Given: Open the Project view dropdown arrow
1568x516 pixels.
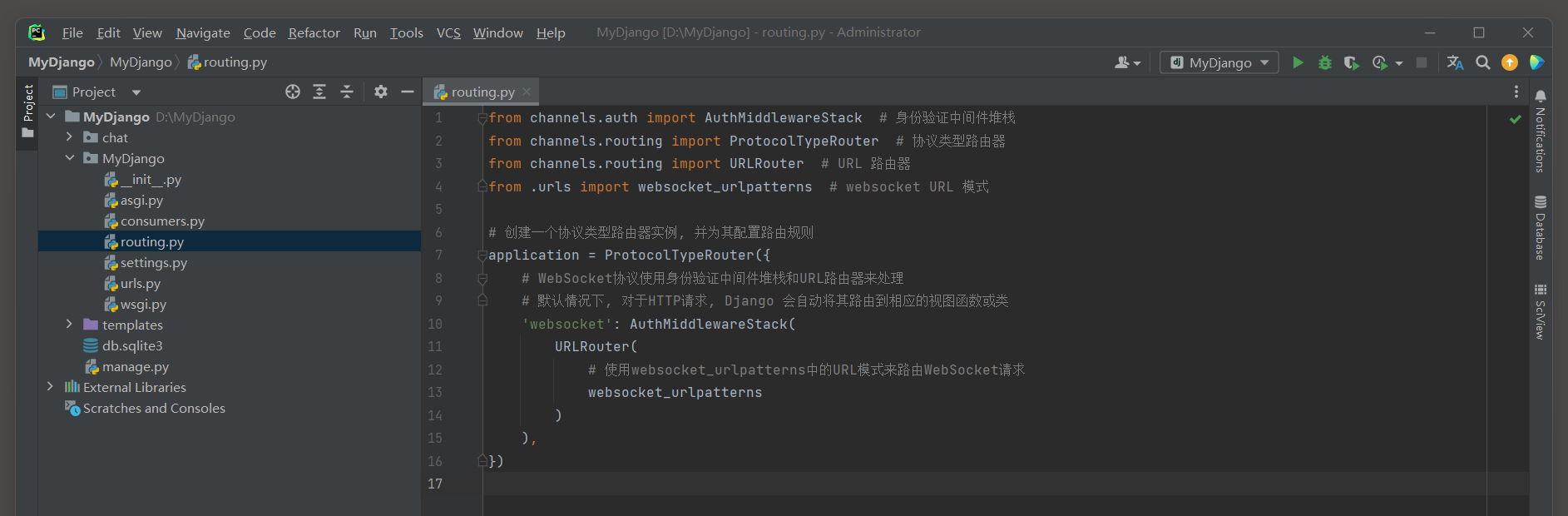Looking at the screenshot, I should point(136,92).
